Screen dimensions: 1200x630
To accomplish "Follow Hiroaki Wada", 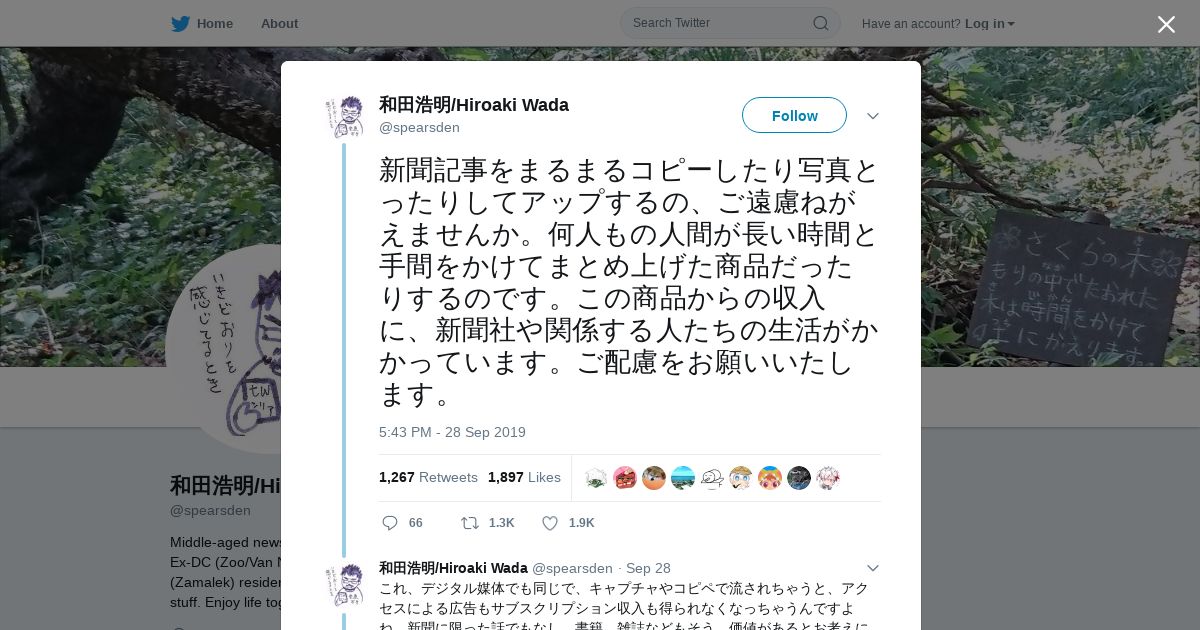I will (x=794, y=115).
